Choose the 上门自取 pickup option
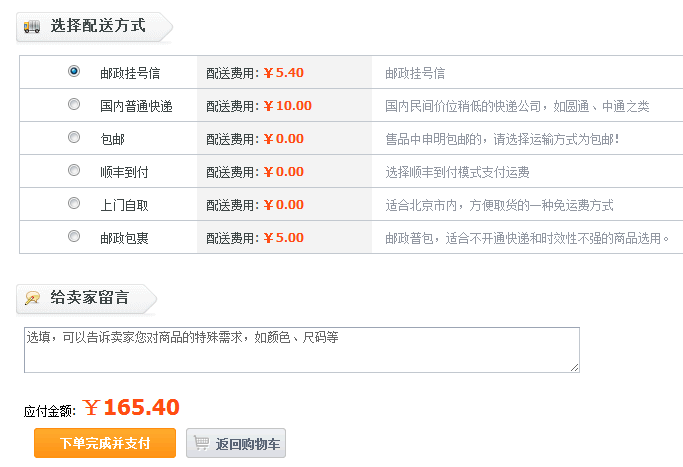The width and height of the screenshot is (683, 467). tap(74, 203)
